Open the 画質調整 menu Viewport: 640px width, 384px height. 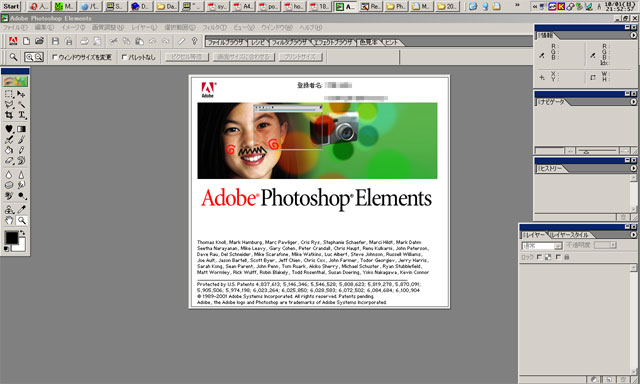click(x=107, y=27)
